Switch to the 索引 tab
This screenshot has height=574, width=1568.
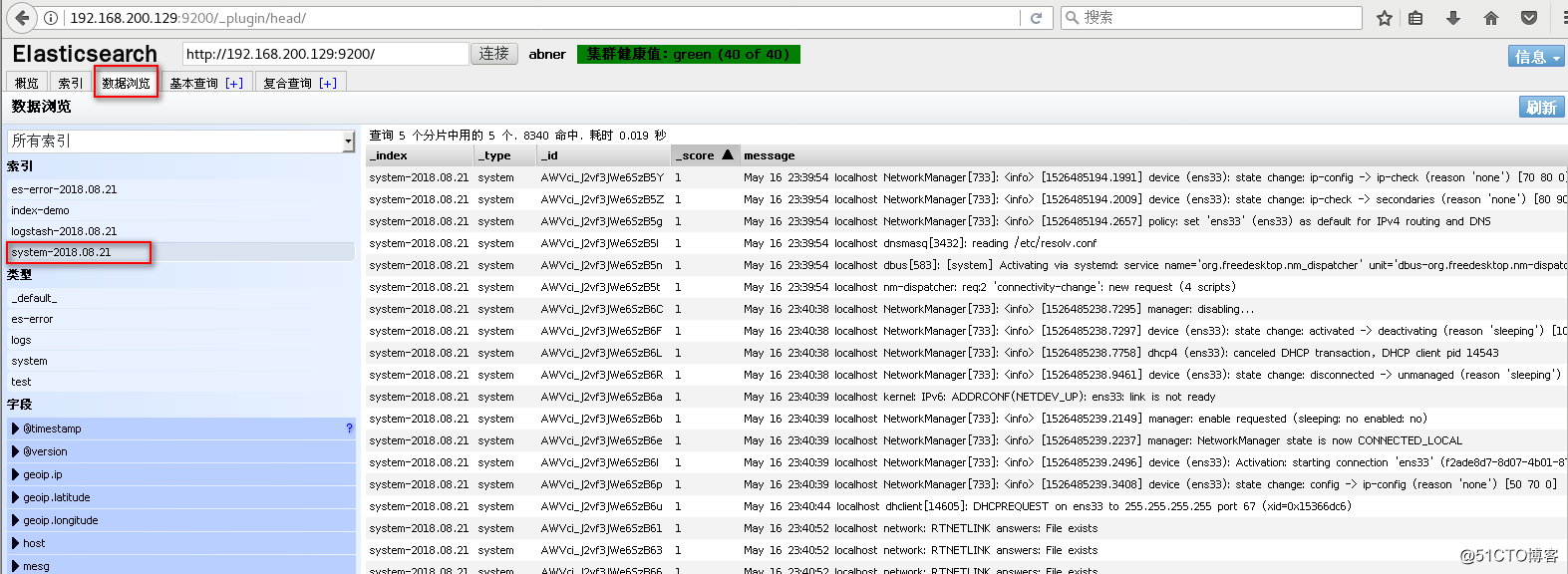pos(71,83)
